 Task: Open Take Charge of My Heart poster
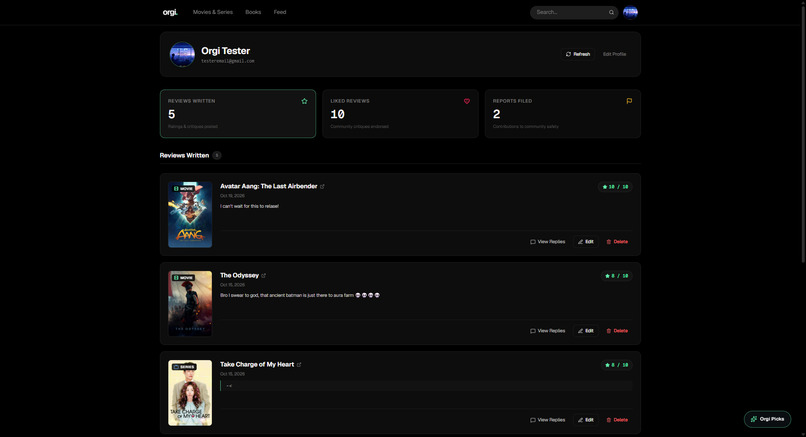190,393
